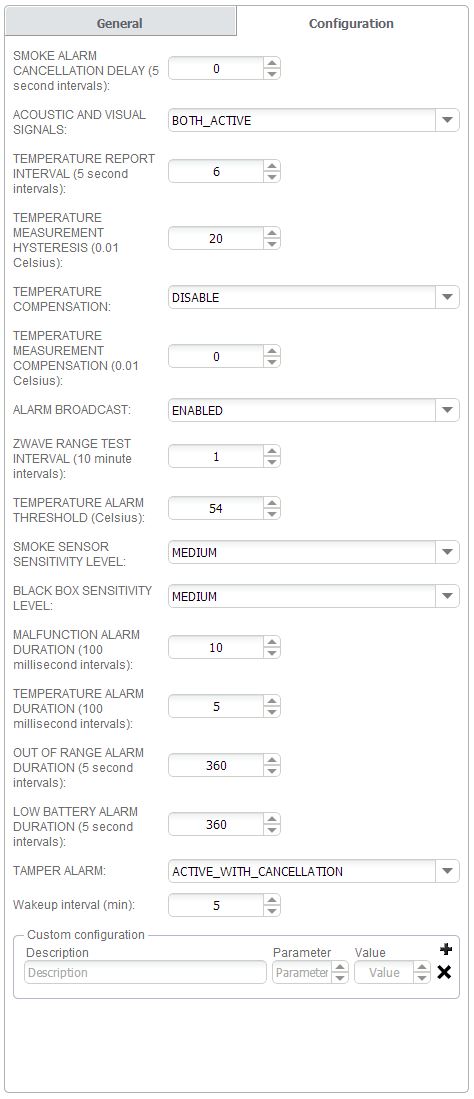Decrease Zwave Range Test Interval value

272,462
